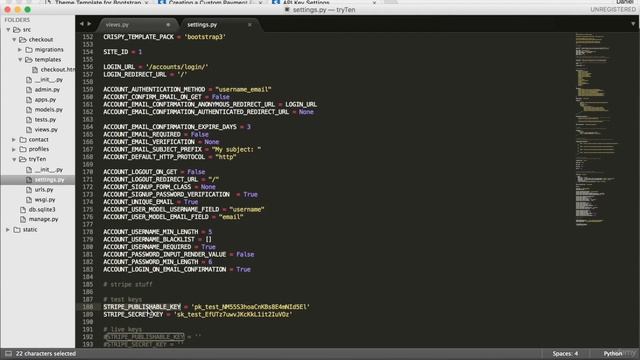Click file icon next to admin.py
Image resolution: width=640 pixels, height=360 pixels.
coord(29,90)
